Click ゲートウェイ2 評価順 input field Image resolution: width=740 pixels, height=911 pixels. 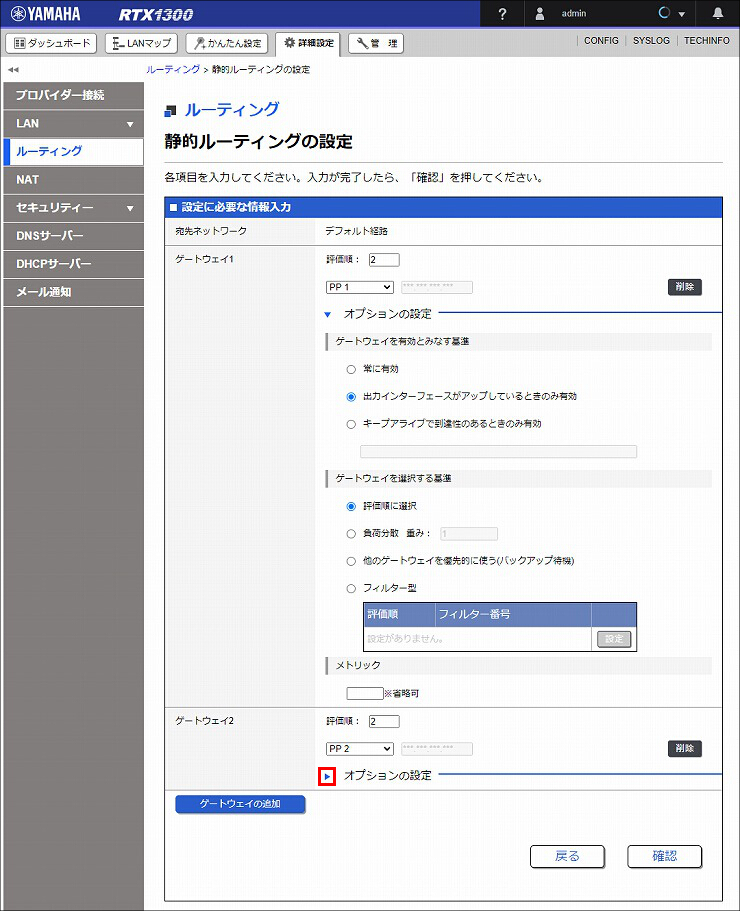coord(384,722)
